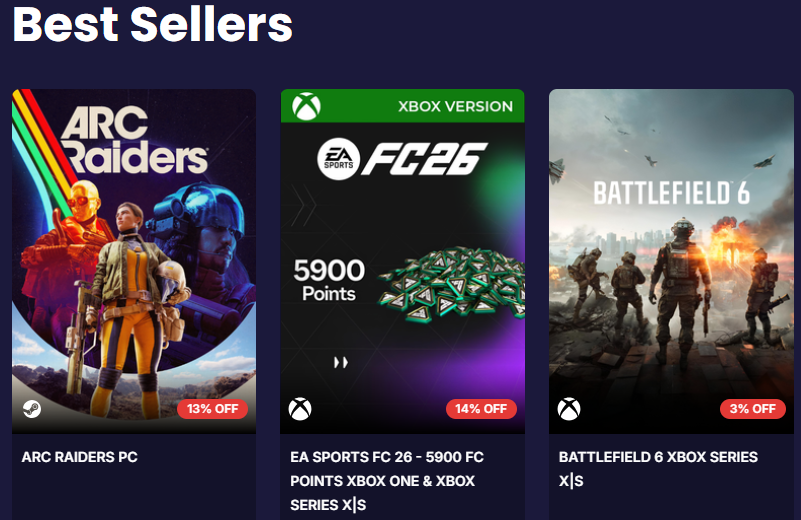801x520 pixels.
Task: Click the Xbox logo in the green banner
Action: 306,106
